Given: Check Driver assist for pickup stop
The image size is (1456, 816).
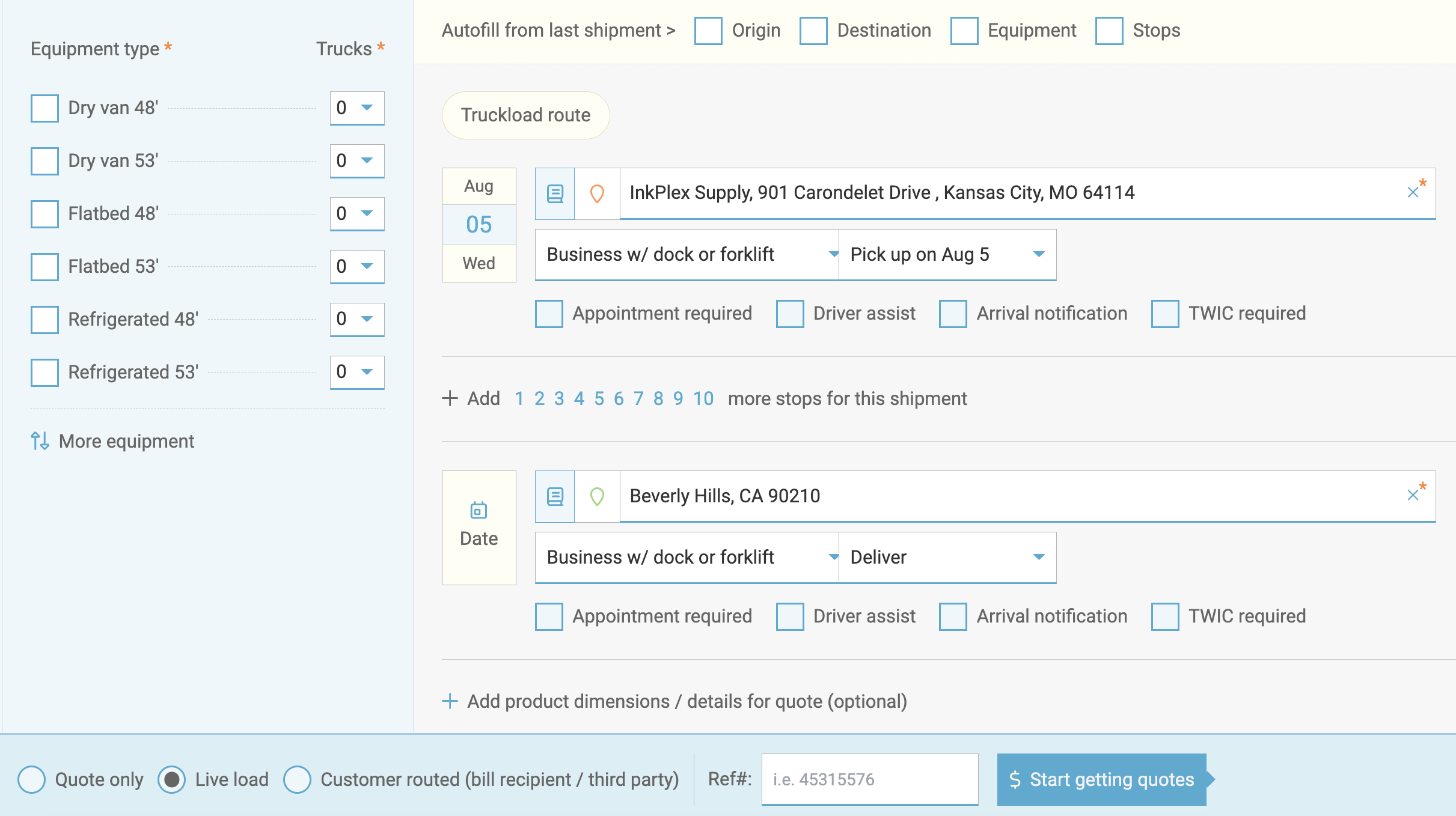Looking at the screenshot, I should pos(790,314).
